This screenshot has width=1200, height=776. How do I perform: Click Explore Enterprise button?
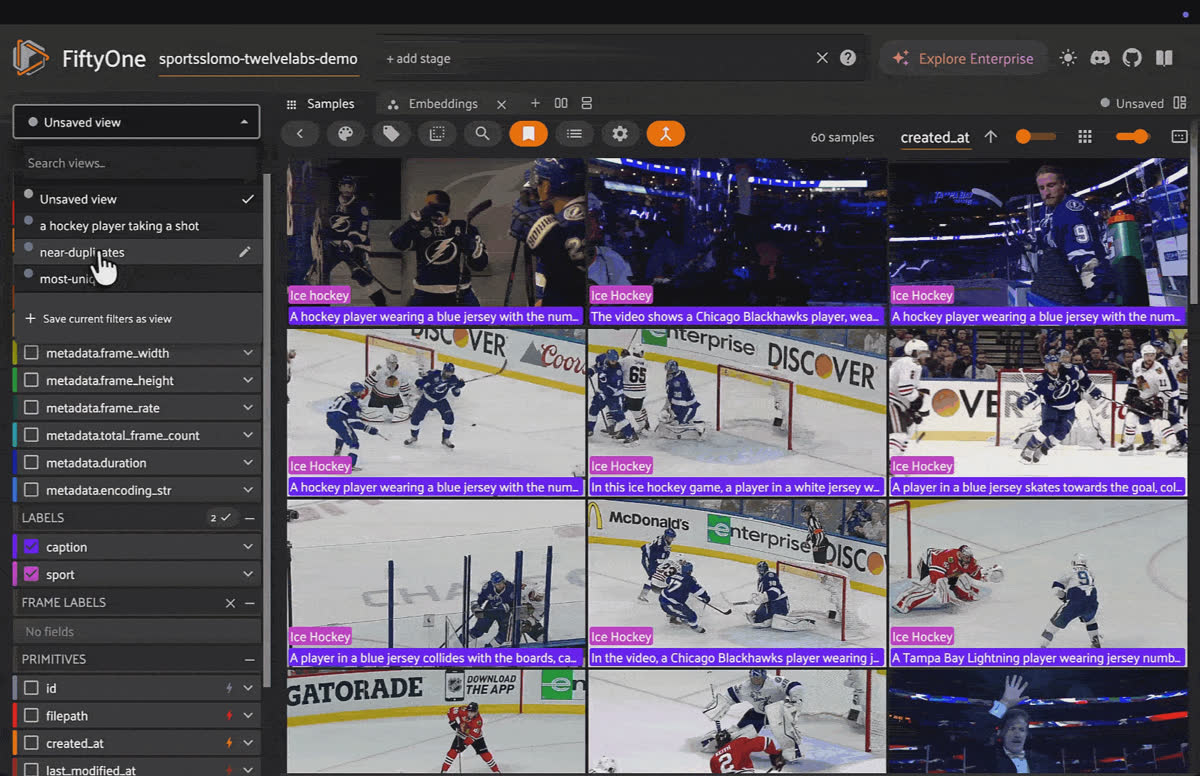tap(963, 58)
